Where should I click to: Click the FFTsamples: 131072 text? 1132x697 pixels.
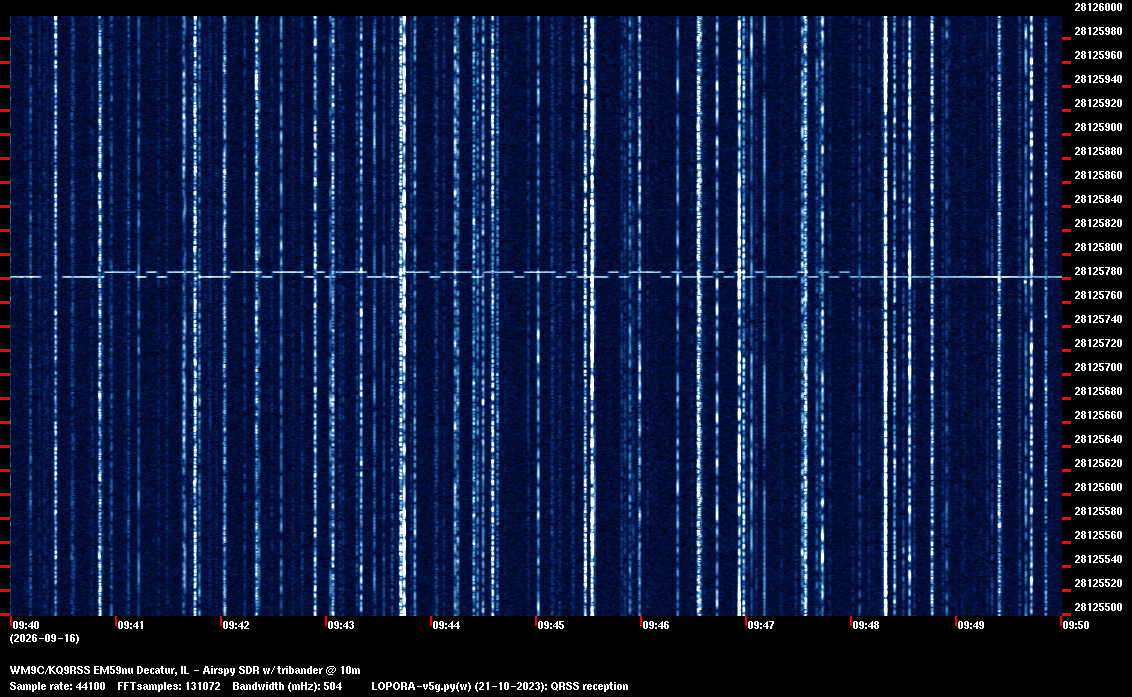[x=169, y=686]
